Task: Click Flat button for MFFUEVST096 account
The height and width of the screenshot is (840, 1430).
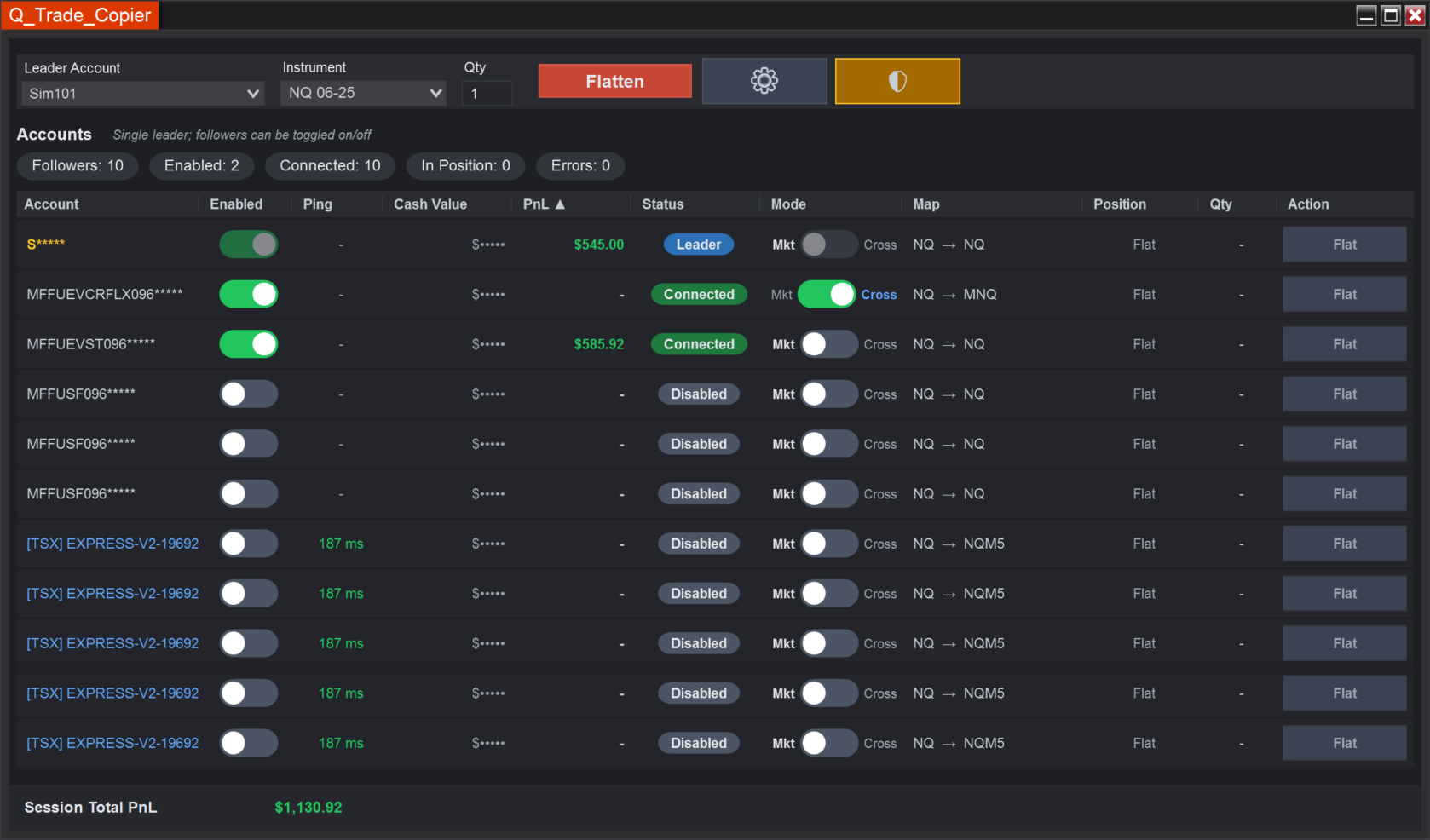Action: tap(1345, 344)
